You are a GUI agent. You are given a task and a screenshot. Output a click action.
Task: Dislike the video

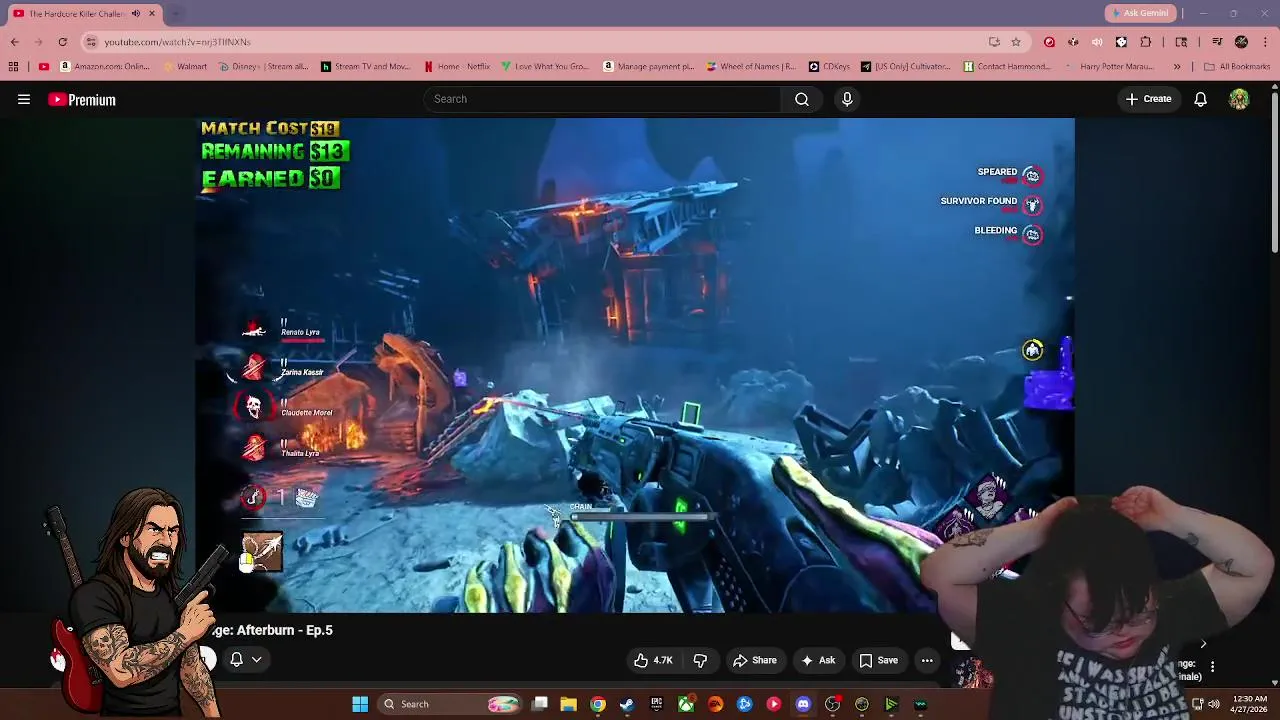tap(700, 660)
